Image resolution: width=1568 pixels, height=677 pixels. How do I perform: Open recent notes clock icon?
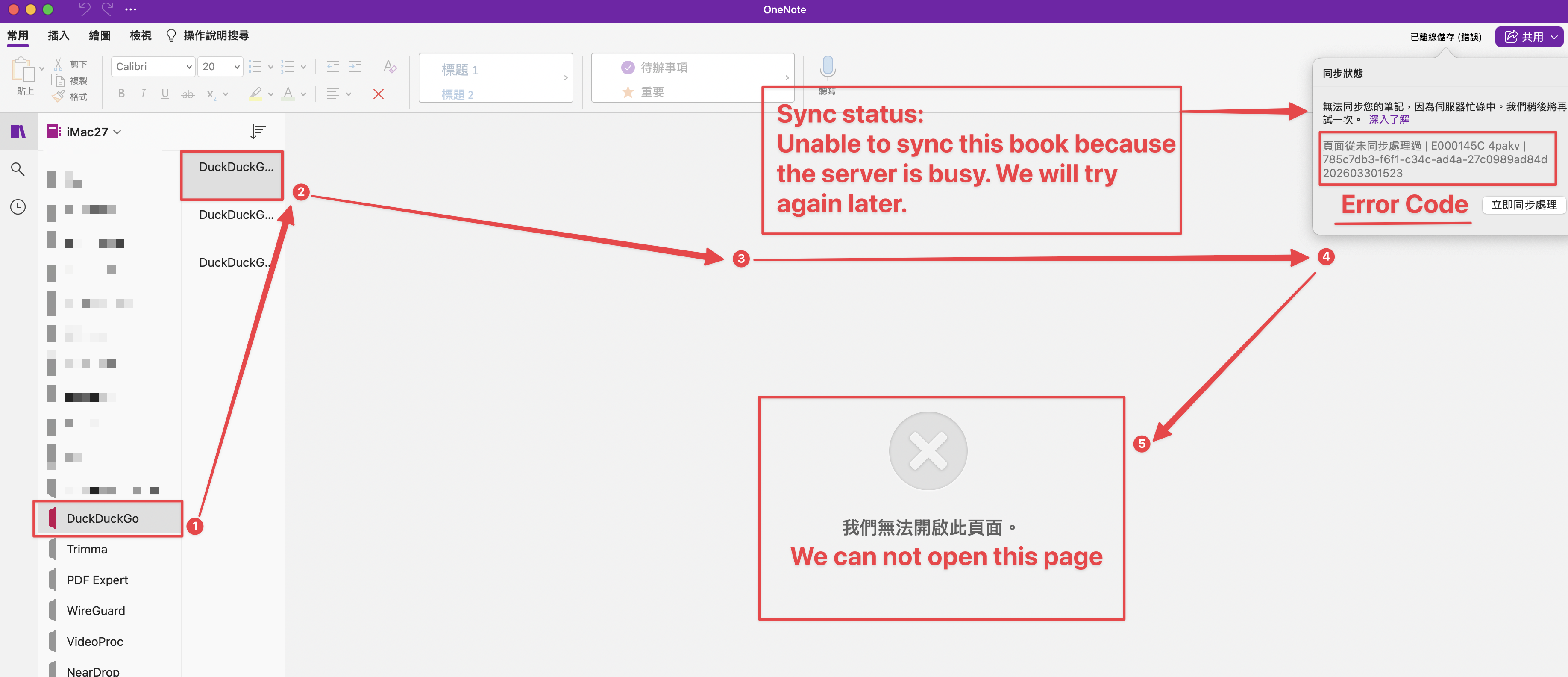pos(18,206)
